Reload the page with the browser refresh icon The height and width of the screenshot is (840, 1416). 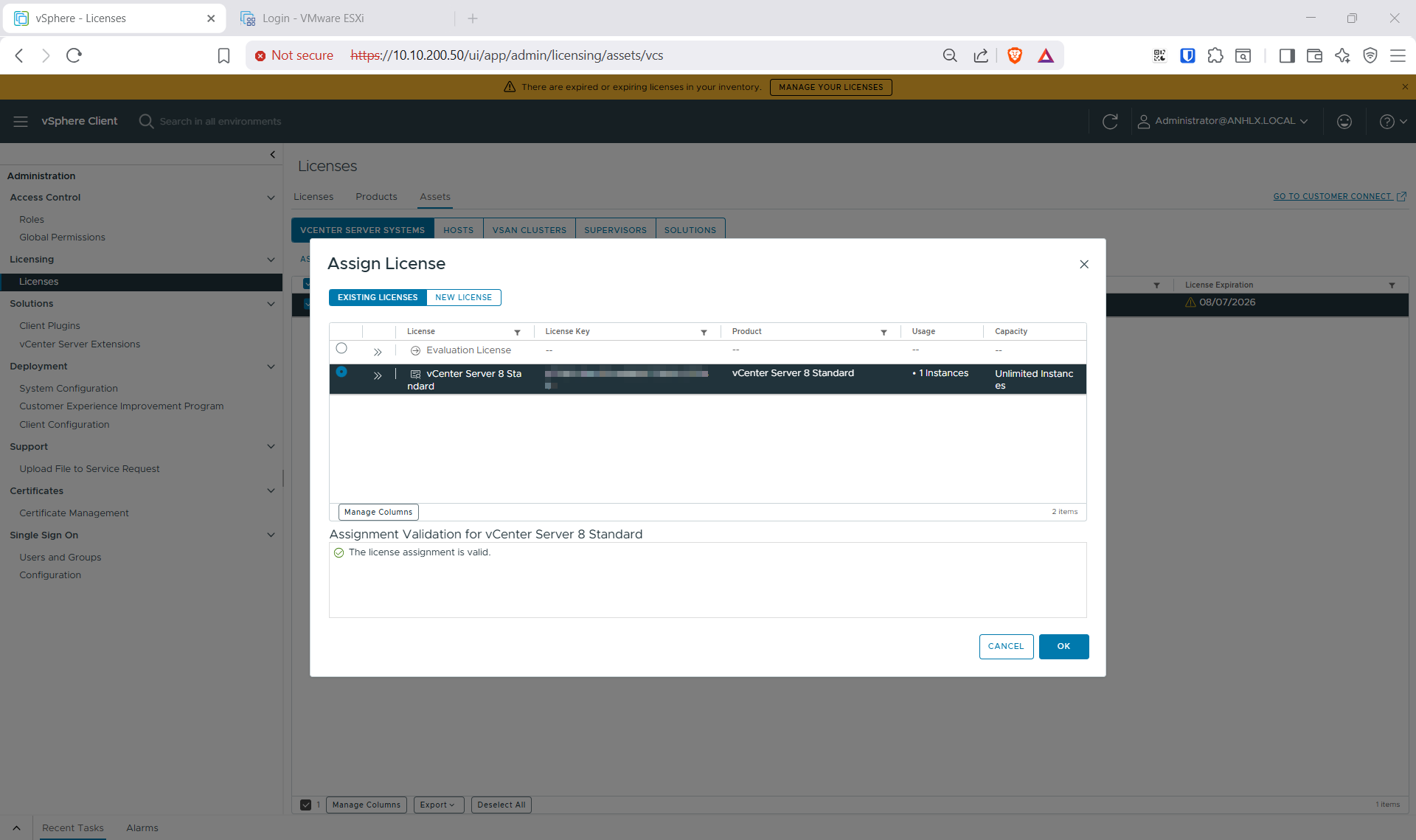tap(74, 55)
